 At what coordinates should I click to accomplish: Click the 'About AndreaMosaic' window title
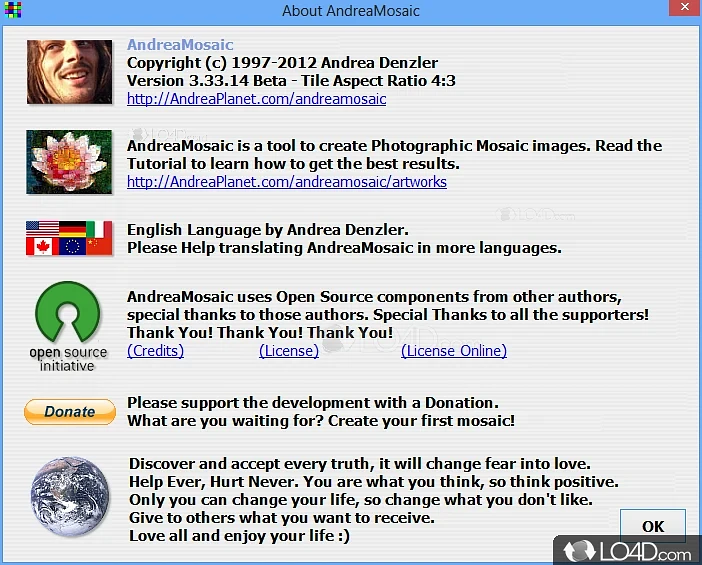point(351,11)
